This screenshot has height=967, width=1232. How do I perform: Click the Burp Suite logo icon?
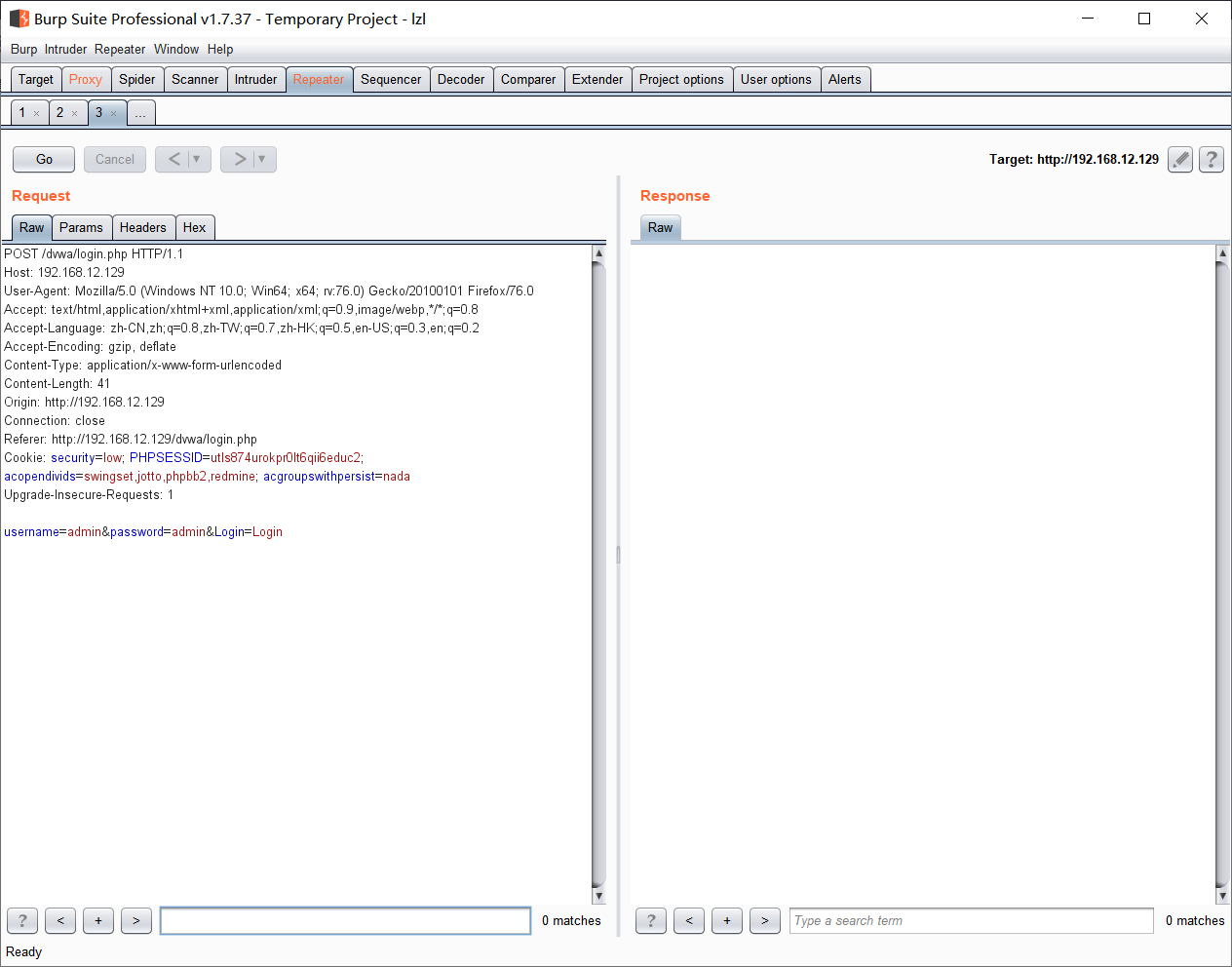coord(19,19)
